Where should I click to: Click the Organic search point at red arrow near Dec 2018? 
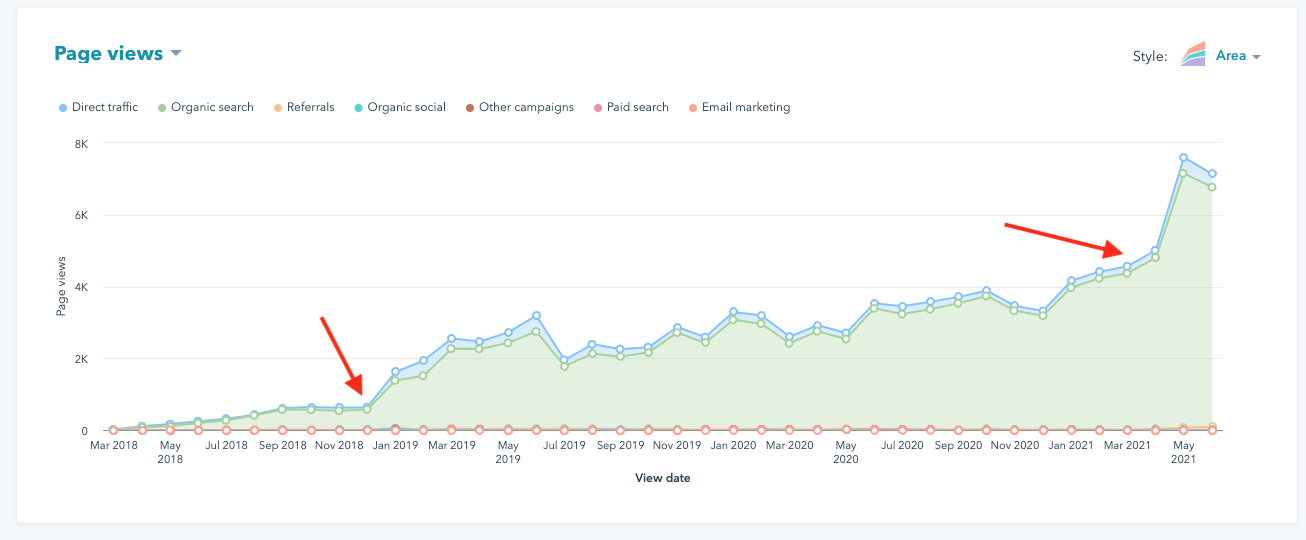click(x=367, y=409)
